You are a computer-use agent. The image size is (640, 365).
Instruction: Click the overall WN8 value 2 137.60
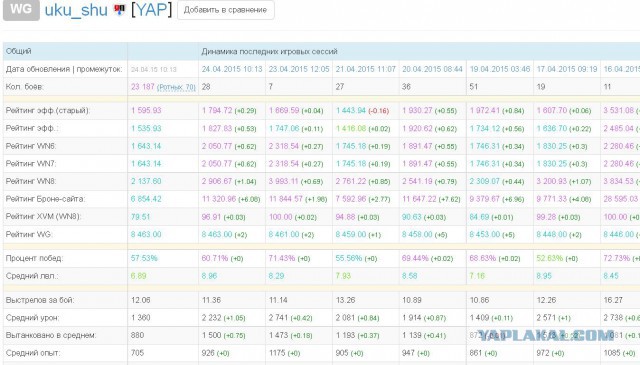coord(146,181)
